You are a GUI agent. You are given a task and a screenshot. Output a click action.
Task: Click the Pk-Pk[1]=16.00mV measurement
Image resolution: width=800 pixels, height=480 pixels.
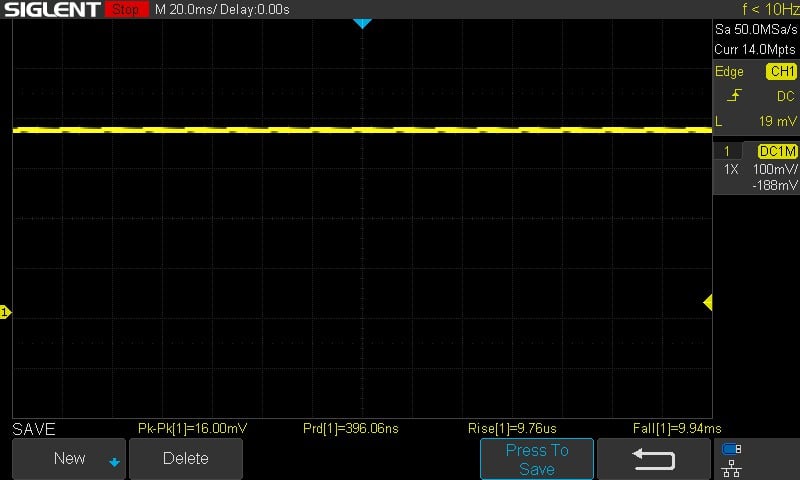(192, 428)
